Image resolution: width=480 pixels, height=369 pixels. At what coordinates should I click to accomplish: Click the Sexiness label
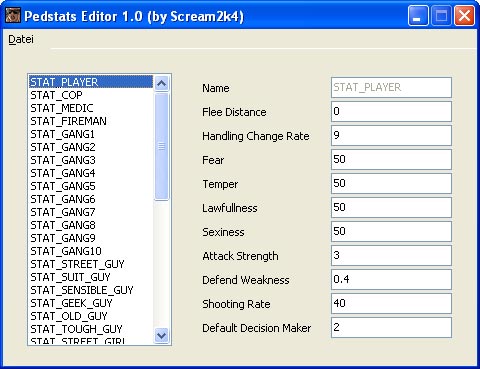[223, 232]
